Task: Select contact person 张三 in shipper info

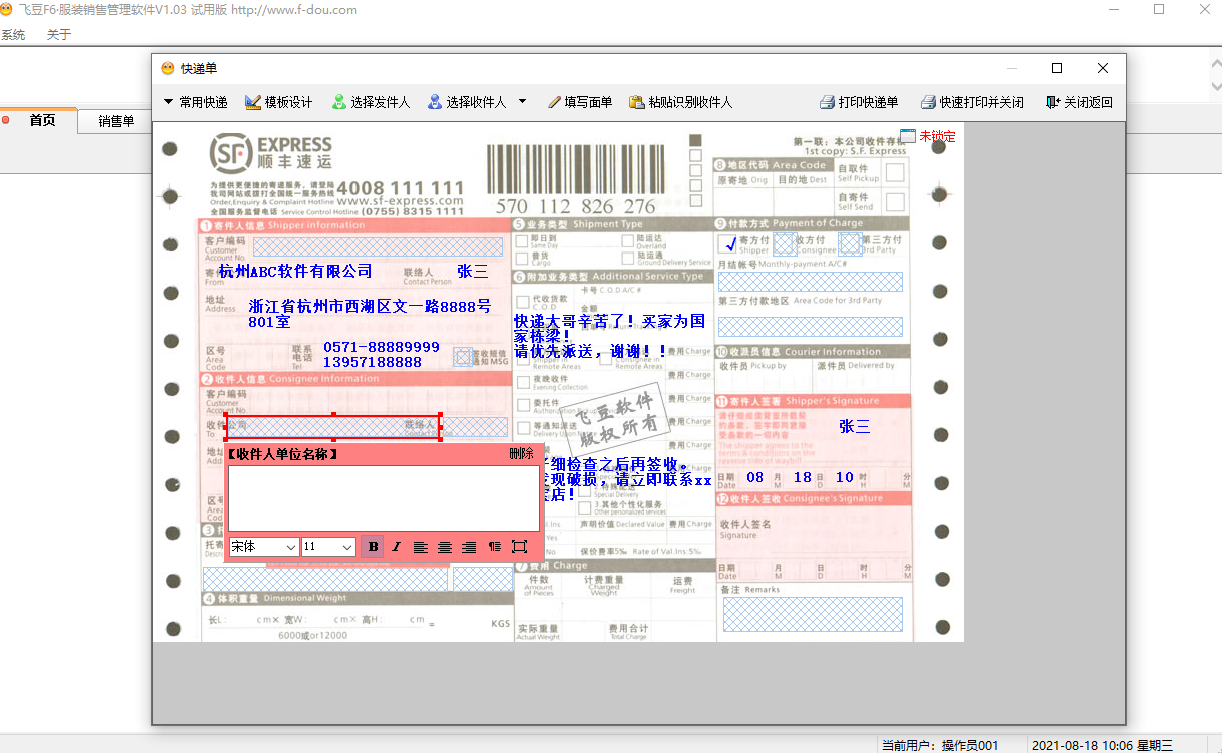Action: (473, 271)
